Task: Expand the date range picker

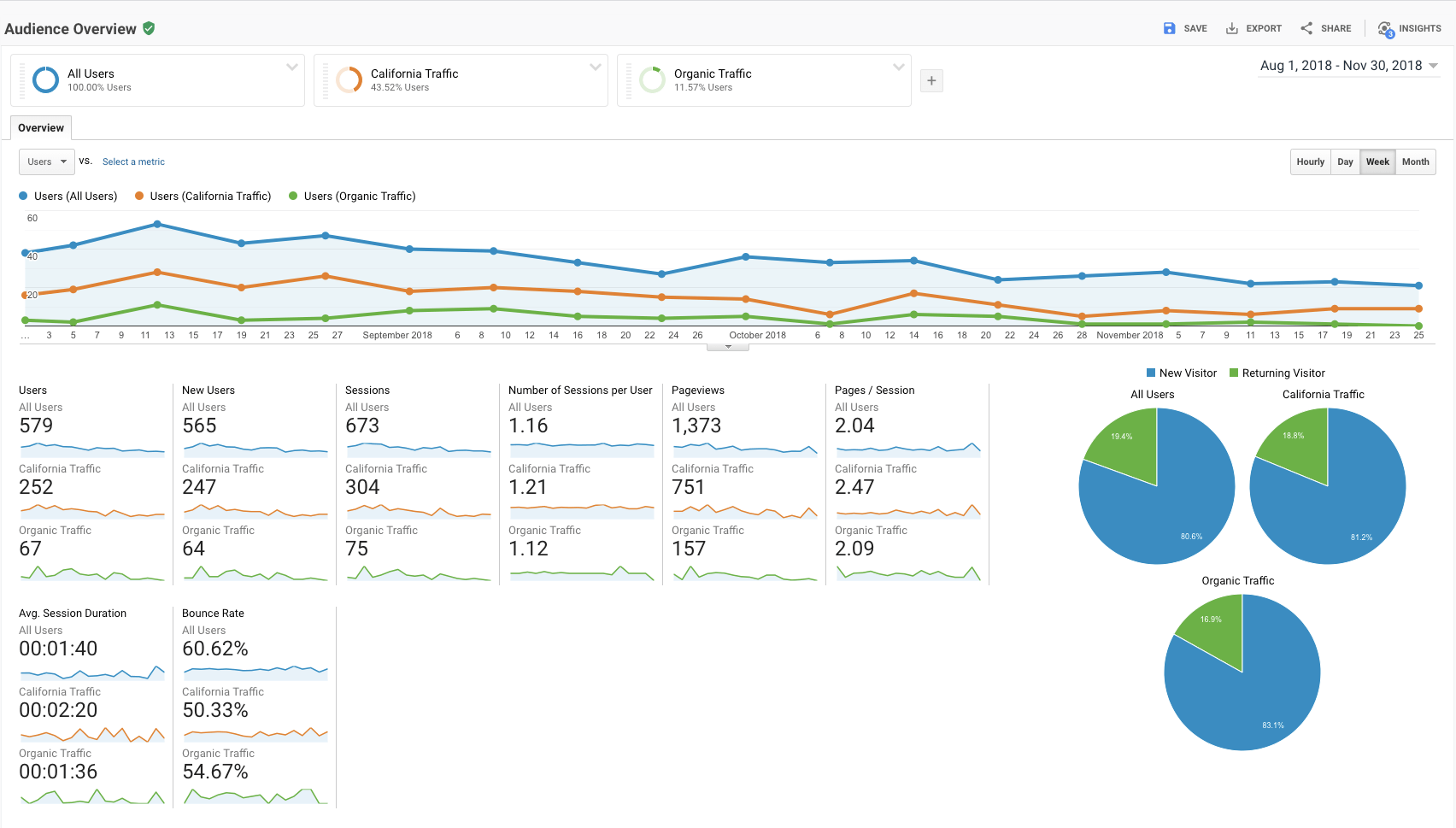Action: [x=1434, y=66]
